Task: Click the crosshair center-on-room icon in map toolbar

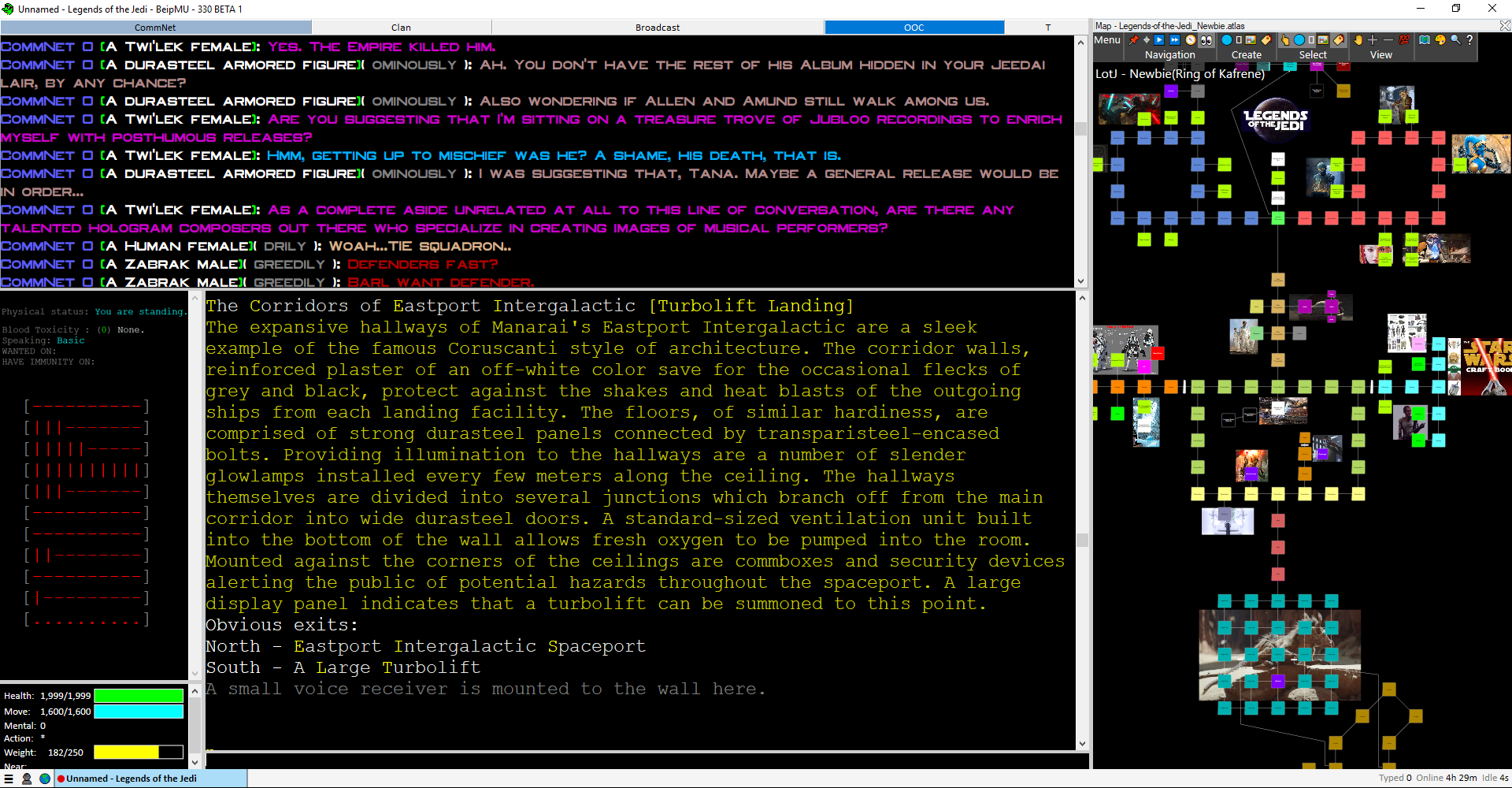Action: 1147,40
